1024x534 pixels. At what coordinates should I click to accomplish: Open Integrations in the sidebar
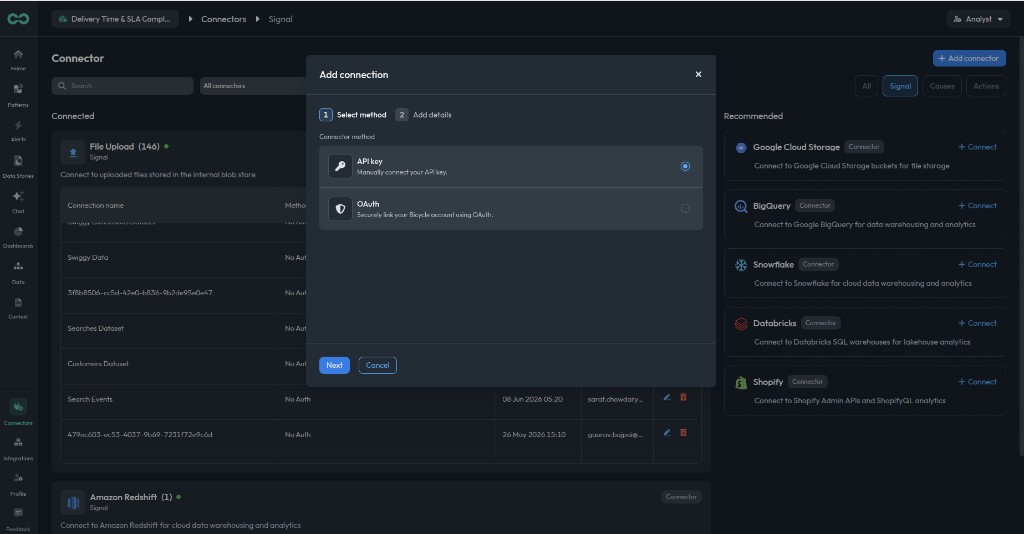(x=18, y=448)
